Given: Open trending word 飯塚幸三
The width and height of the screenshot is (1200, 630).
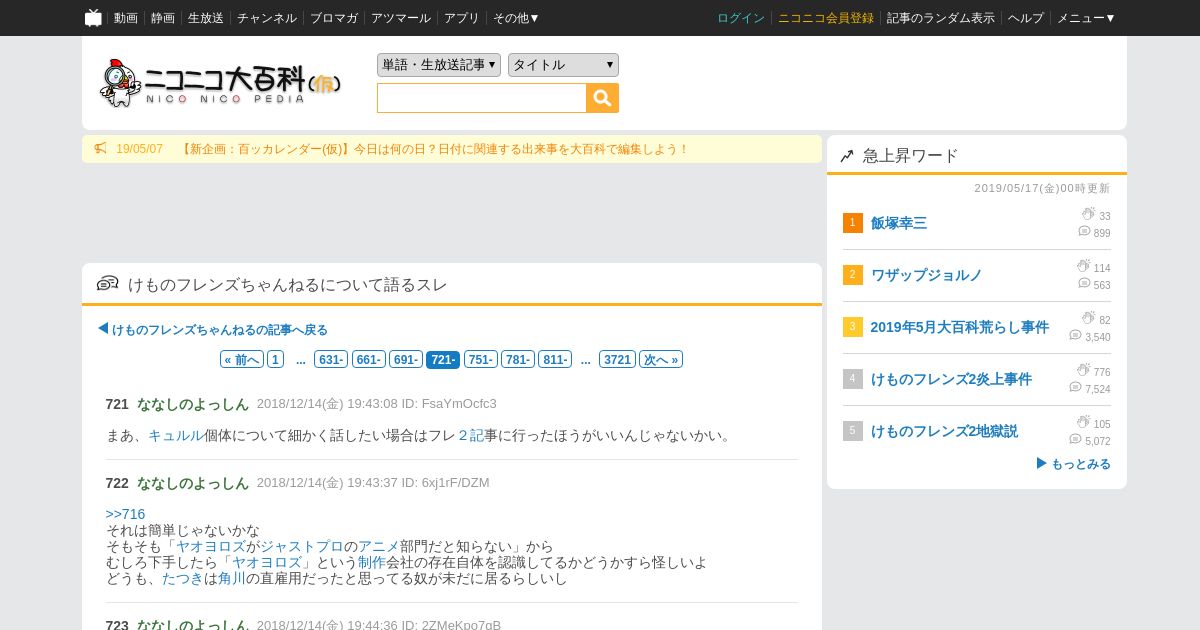Looking at the screenshot, I should 899,223.
